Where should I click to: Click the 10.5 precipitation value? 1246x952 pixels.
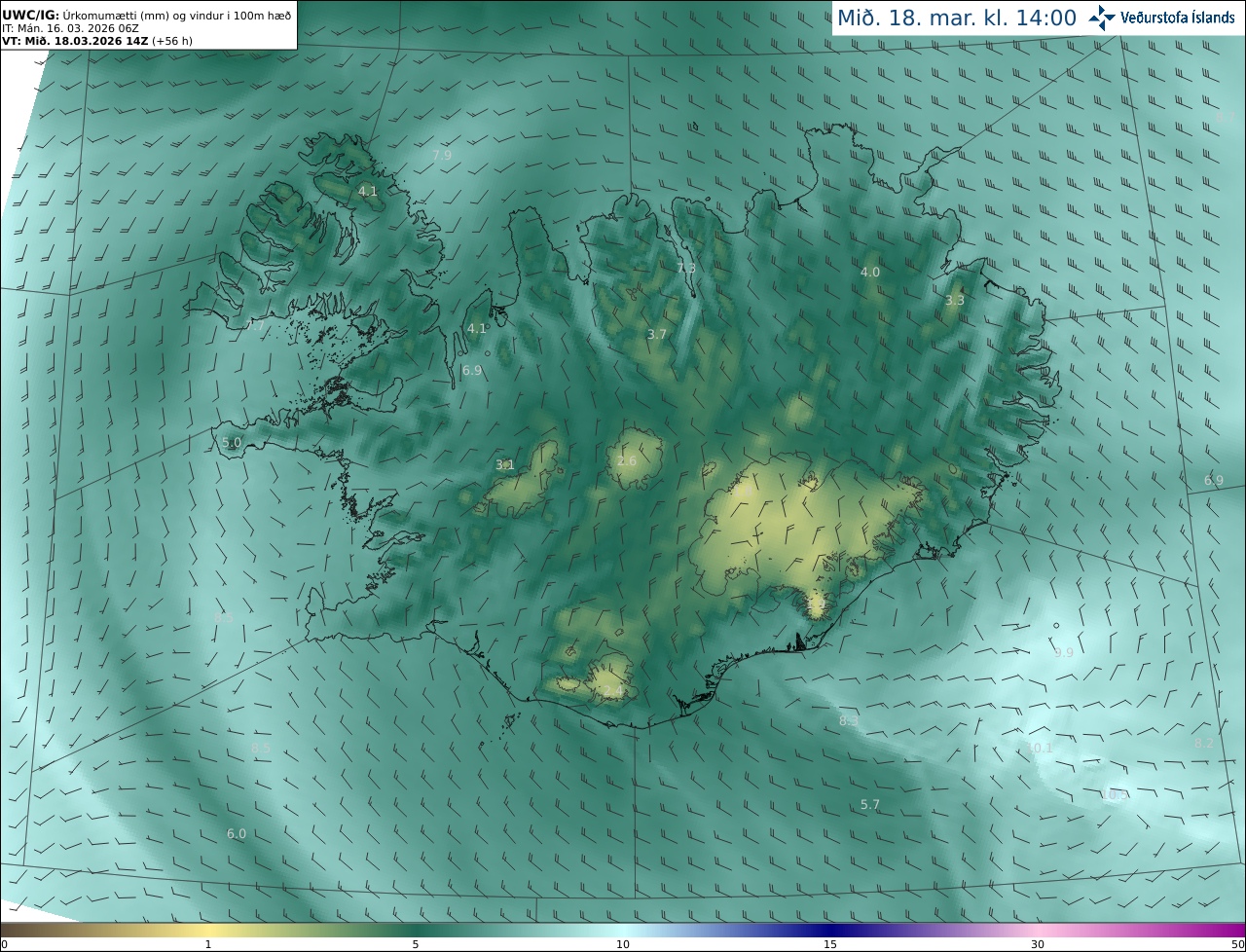(1116, 794)
